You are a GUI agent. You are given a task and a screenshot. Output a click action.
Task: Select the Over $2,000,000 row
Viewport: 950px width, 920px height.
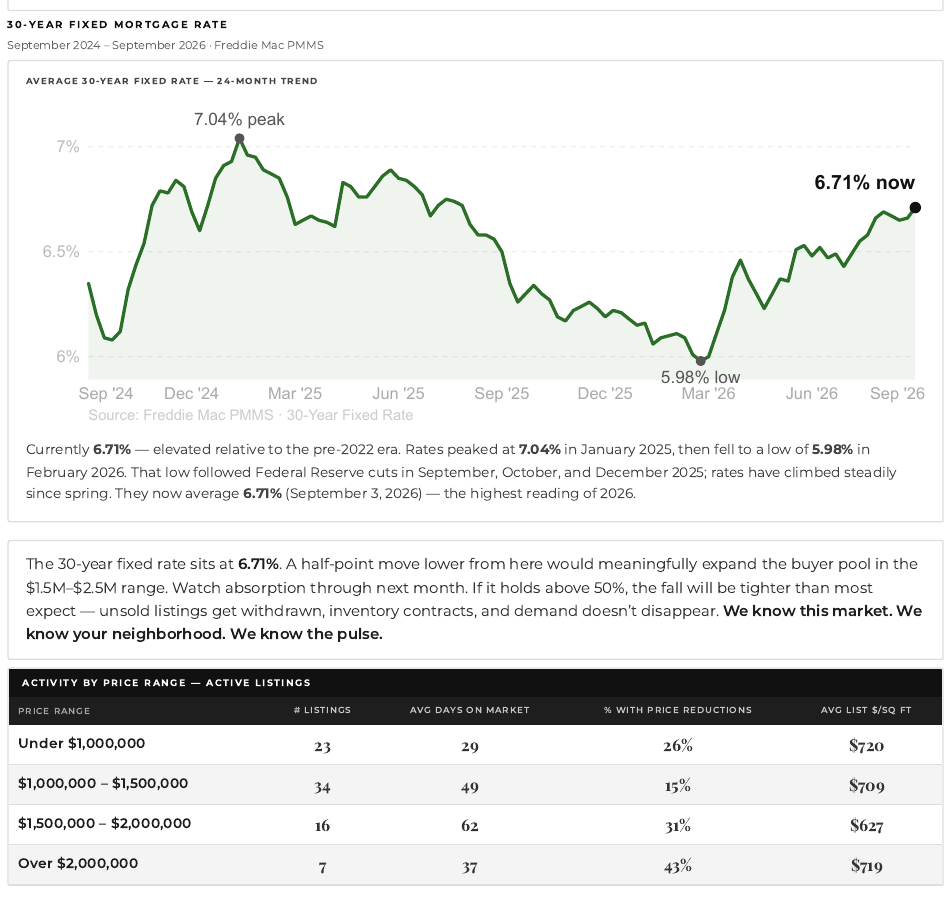point(475,865)
